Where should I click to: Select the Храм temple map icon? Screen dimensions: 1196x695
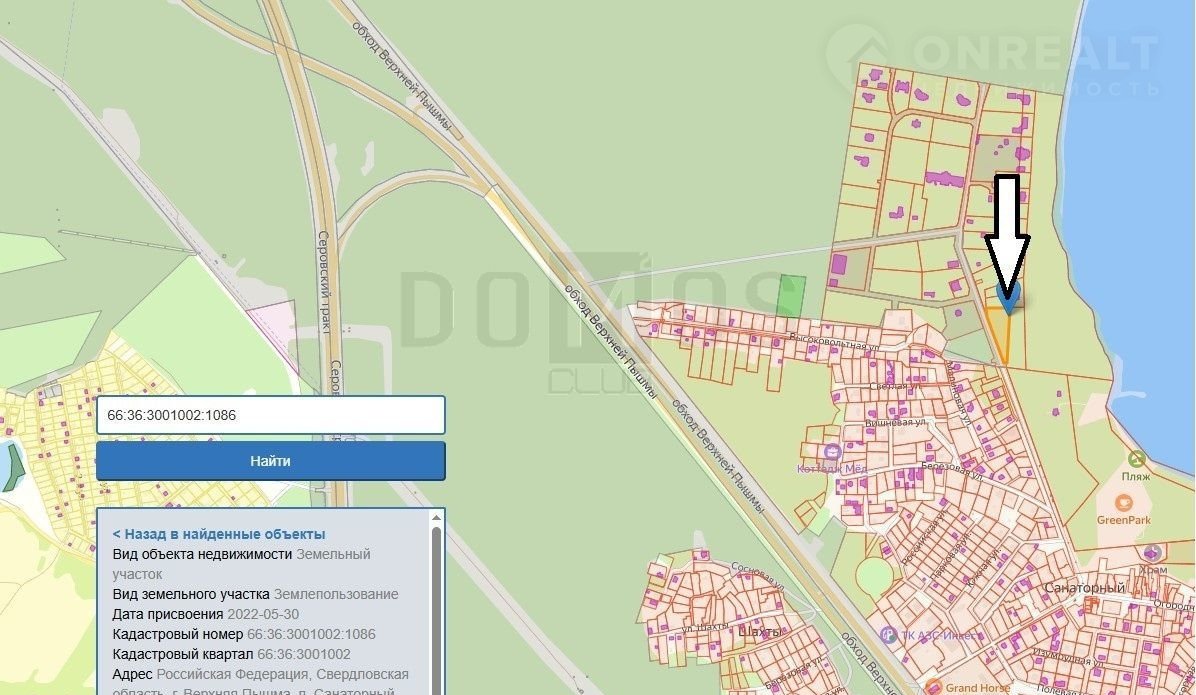(x=1151, y=552)
